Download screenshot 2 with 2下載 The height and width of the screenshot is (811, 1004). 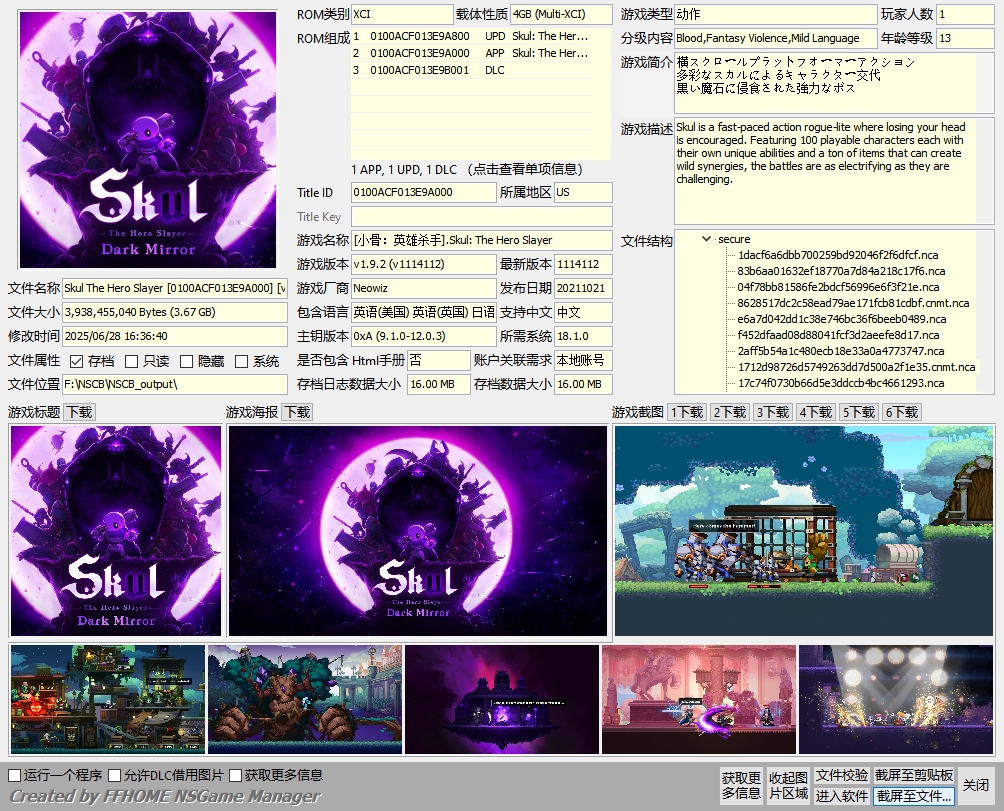(730, 412)
